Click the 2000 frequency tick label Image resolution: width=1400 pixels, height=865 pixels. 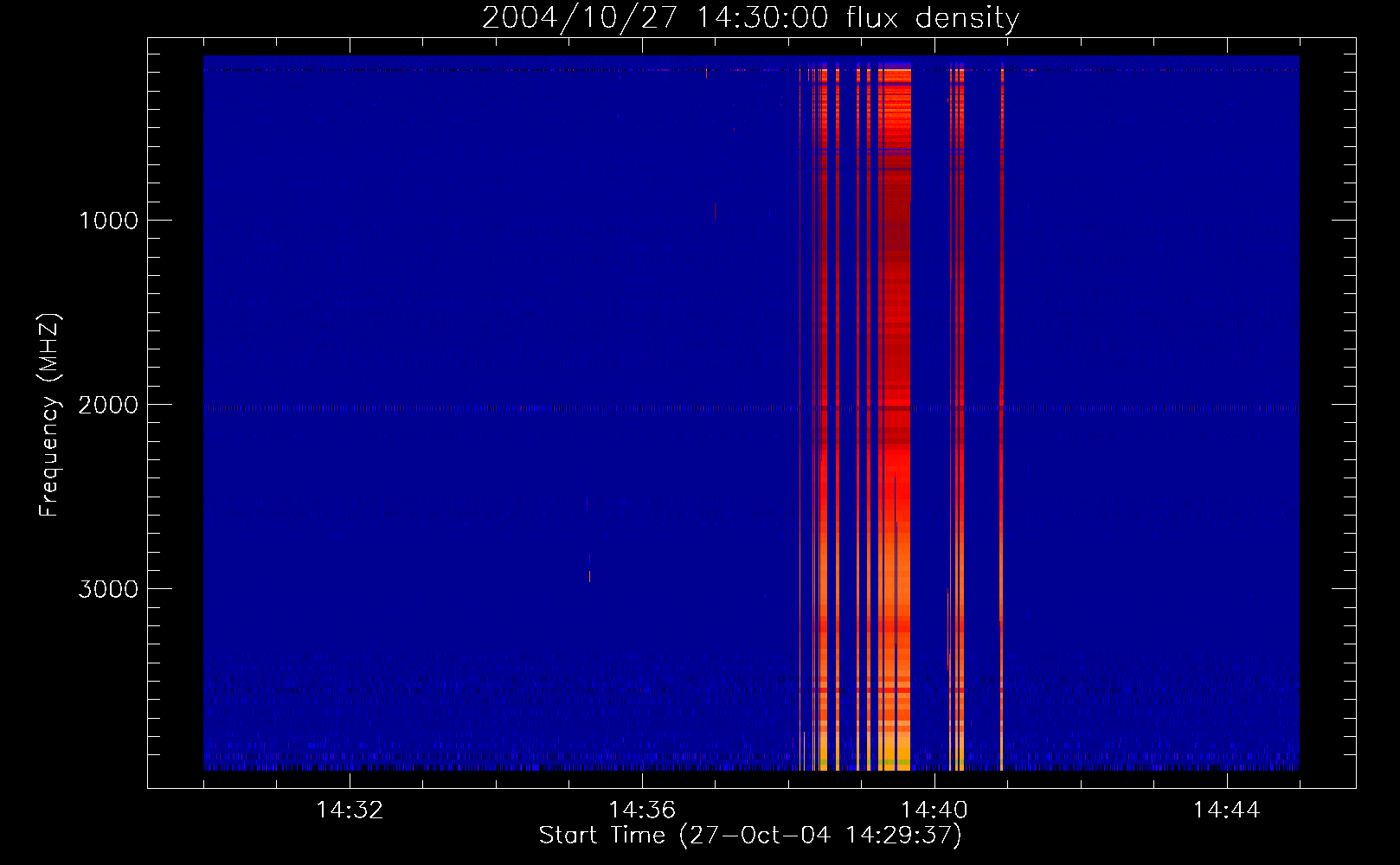pyautogui.click(x=108, y=405)
